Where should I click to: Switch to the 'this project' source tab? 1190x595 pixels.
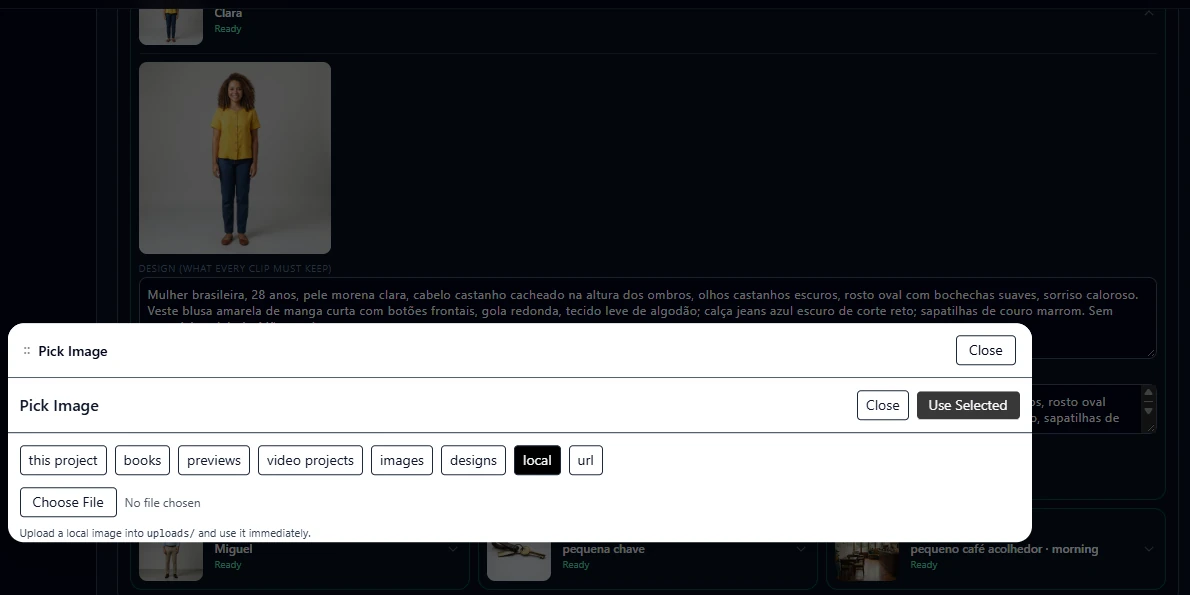(63, 460)
